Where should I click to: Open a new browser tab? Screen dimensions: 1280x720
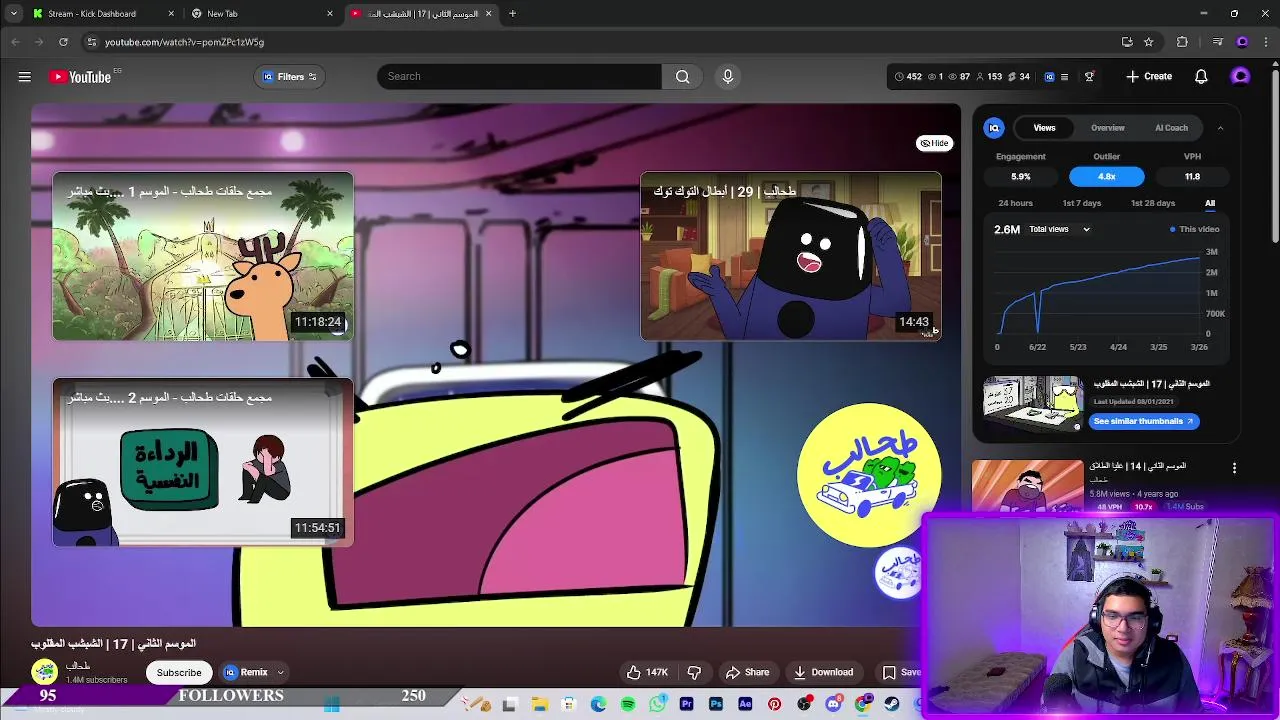click(x=512, y=14)
